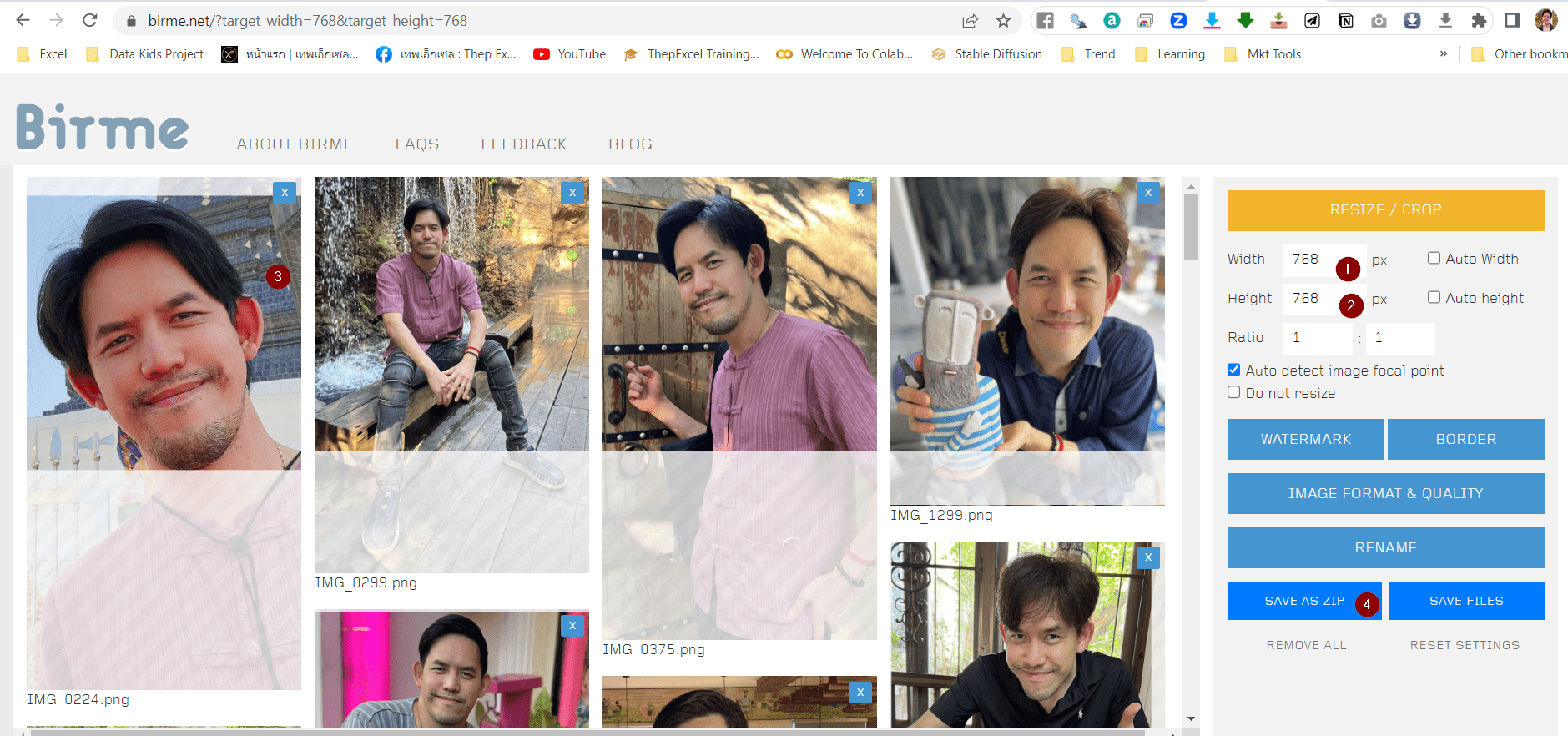
Task: Enable the Auto Width checkbox
Action: pyautogui.click(x=1434, y=258)
